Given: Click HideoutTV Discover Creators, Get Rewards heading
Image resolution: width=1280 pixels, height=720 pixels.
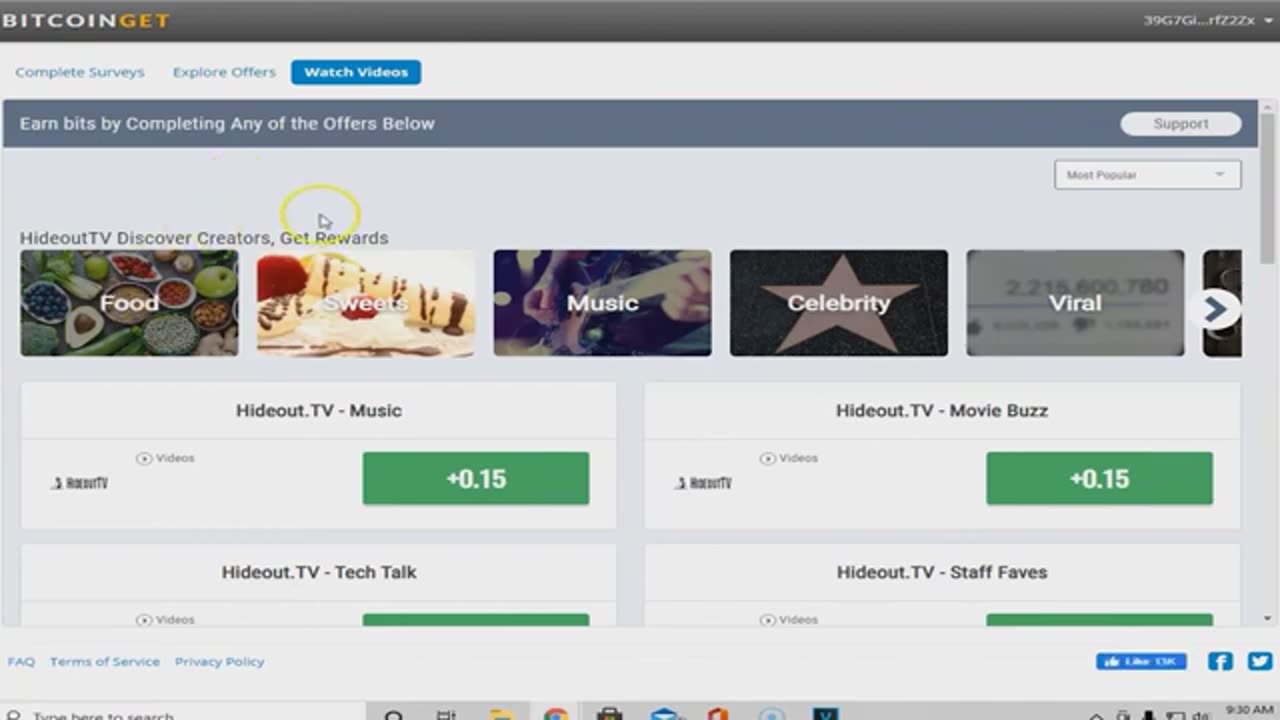Looking at the screenshot, I should (x=204, y=238).
